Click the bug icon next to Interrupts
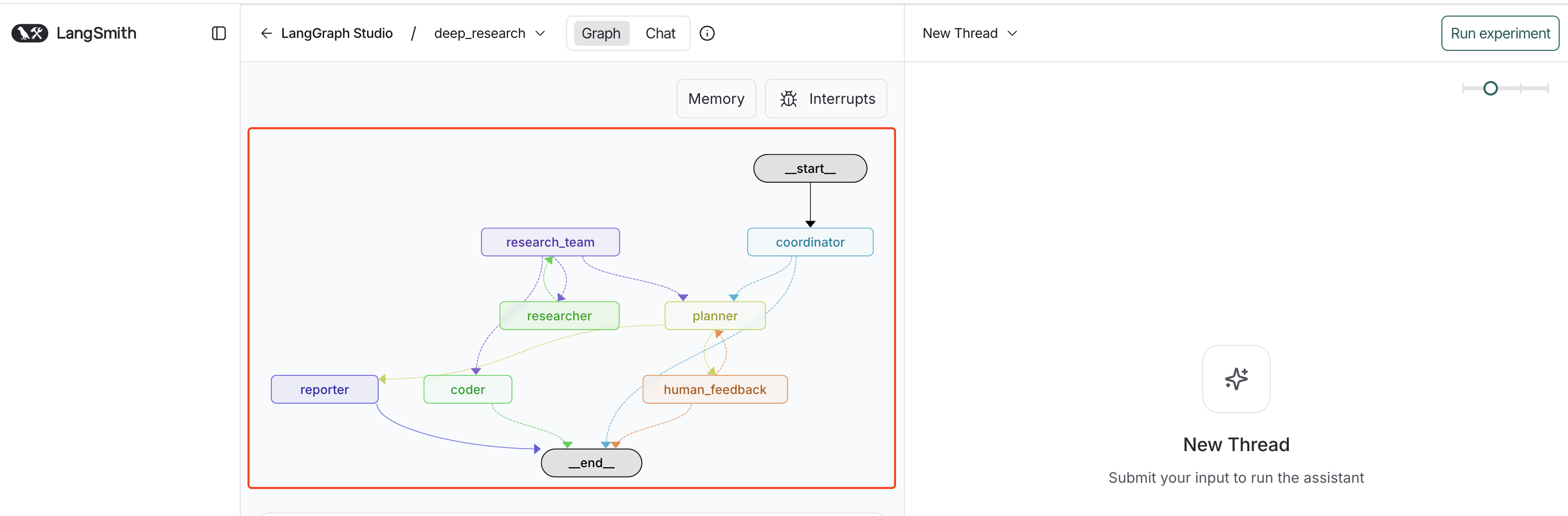Viewport: 1568px width, 516px height. 788,98
